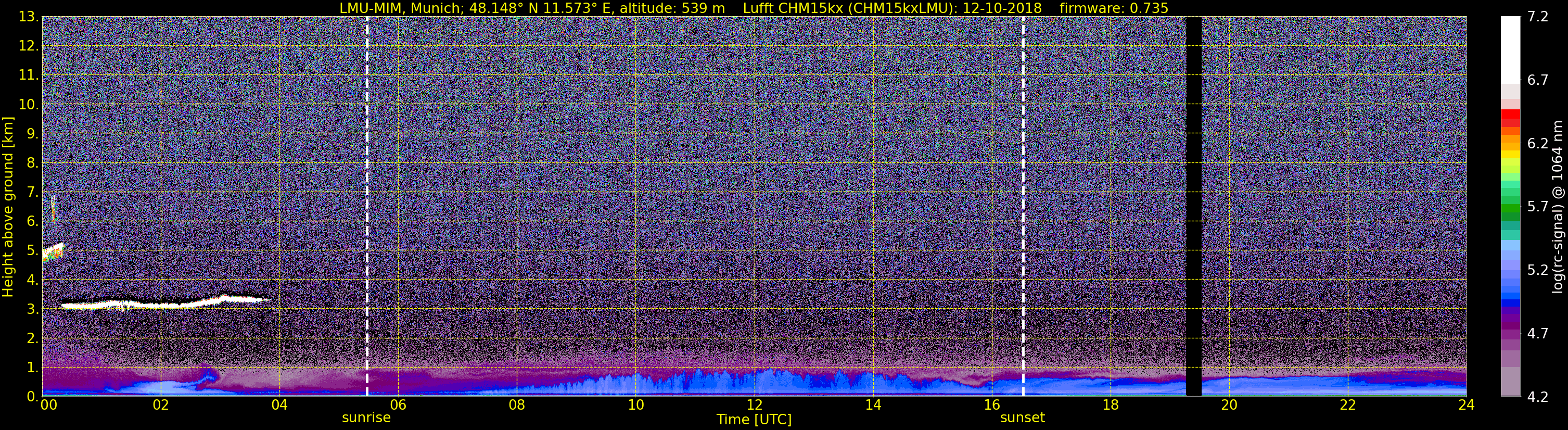The height and width of the screenshot is (430, 1568).
Task: Click the white dashed sunrise line in plot
Action: coord(367,207)
